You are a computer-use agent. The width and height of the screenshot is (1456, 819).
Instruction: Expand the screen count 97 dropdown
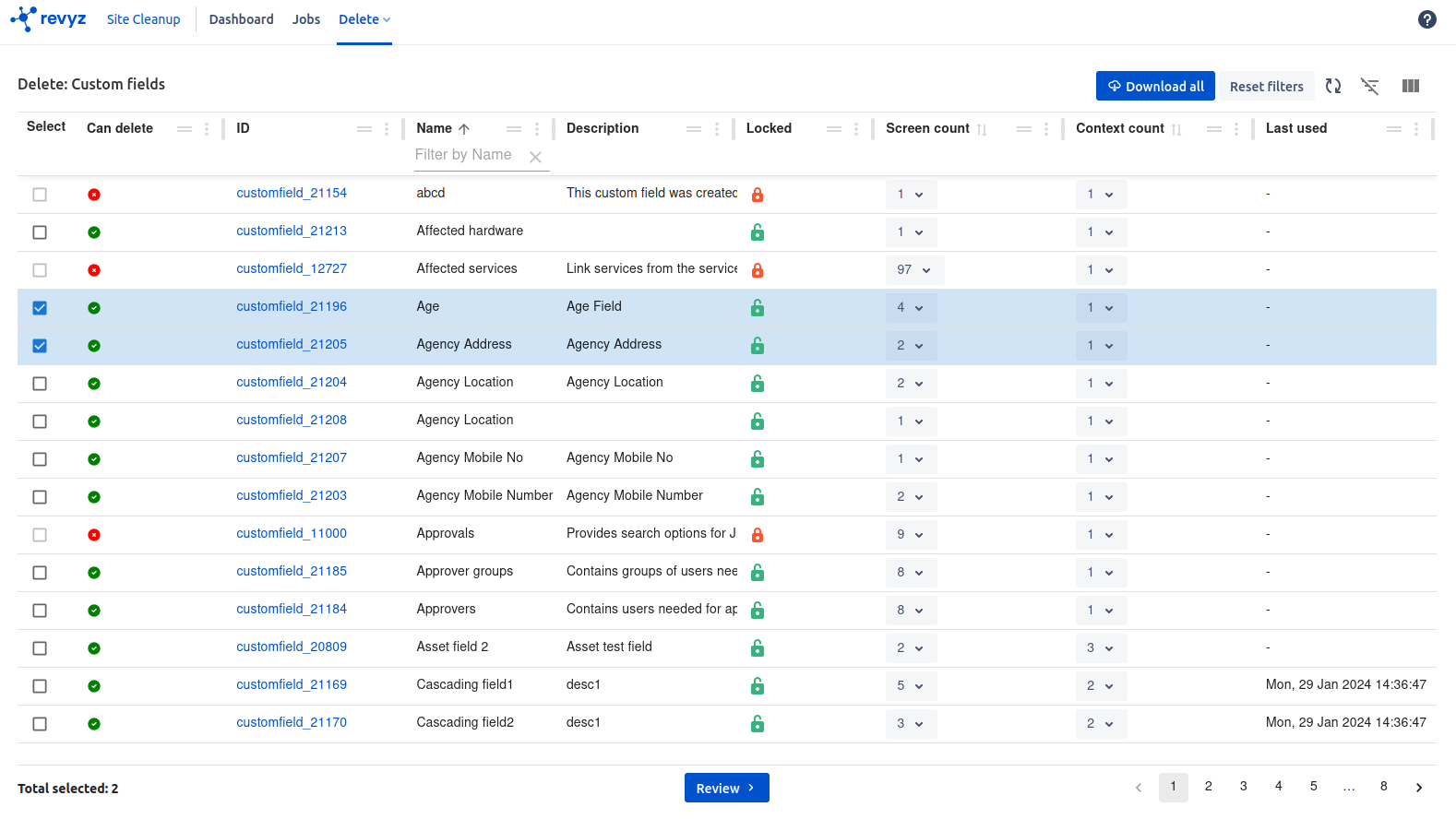pos(913,270)
